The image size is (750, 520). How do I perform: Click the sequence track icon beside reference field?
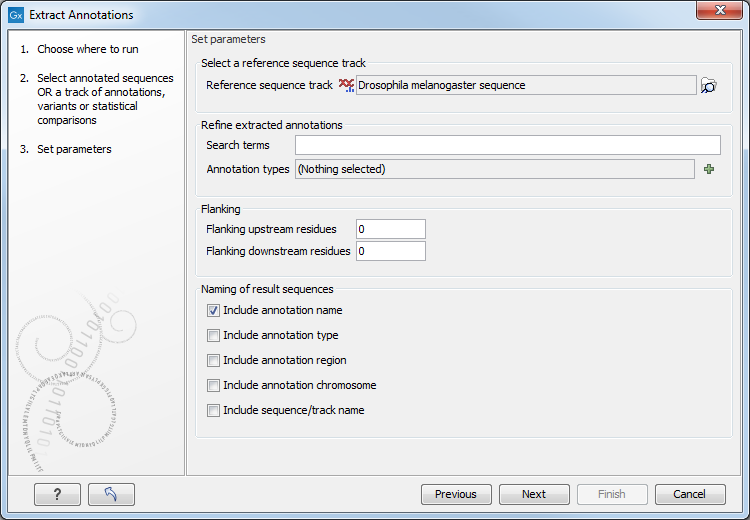point(346,85)
